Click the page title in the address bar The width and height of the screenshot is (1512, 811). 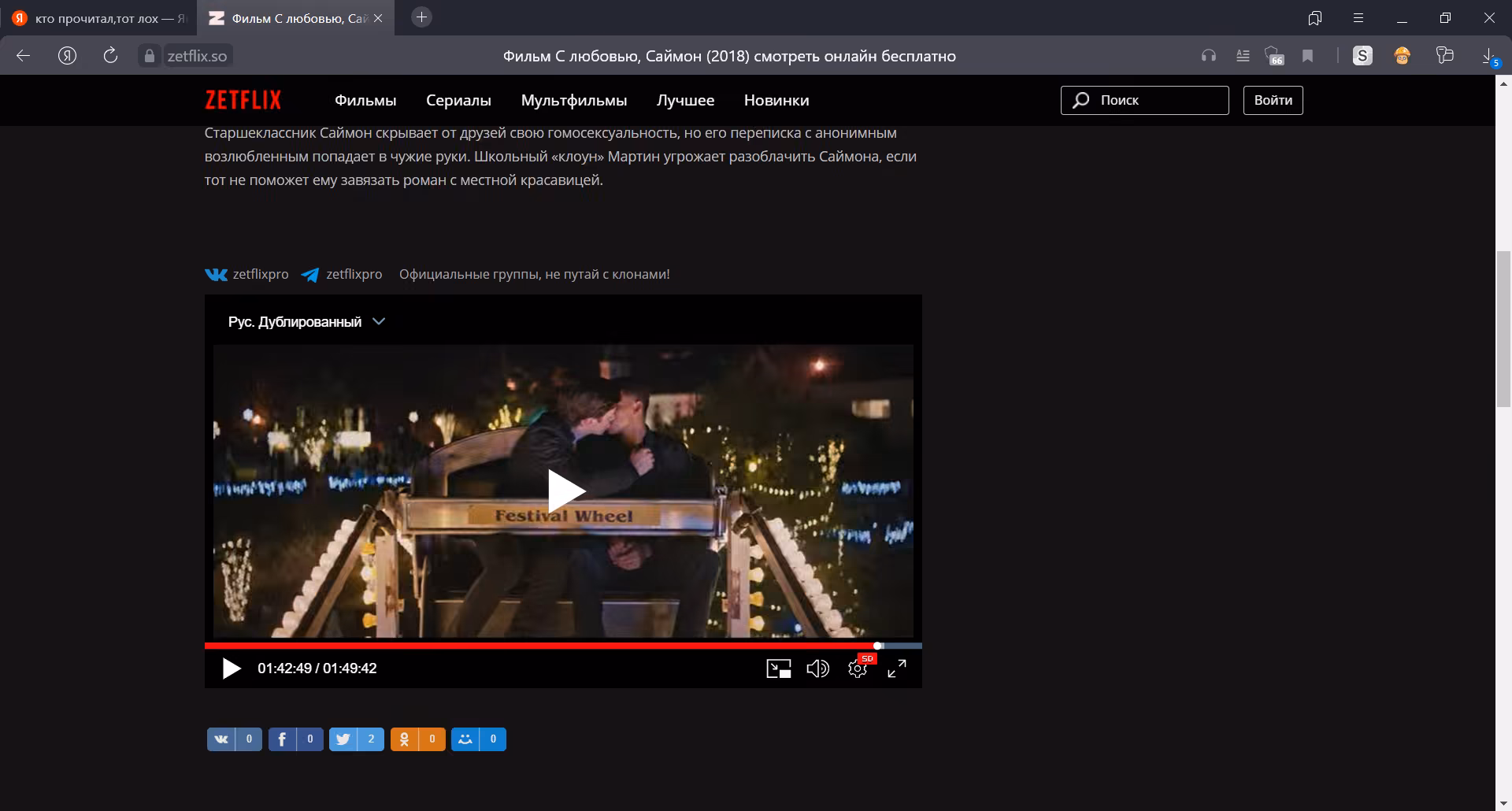click(729, 56)
